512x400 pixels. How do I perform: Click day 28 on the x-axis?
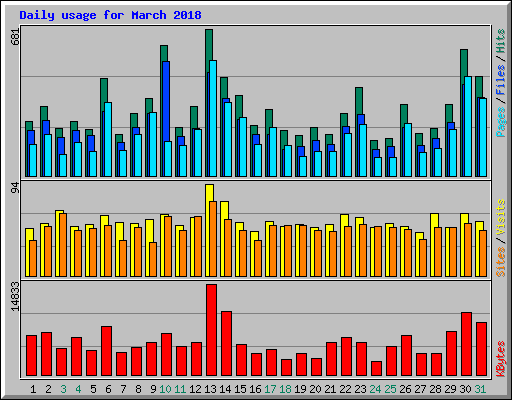point(435,389)
